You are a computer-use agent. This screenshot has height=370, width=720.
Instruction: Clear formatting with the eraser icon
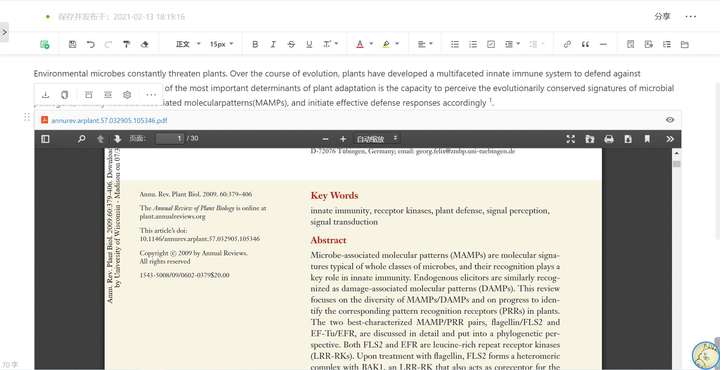click(x=145, y=45)
